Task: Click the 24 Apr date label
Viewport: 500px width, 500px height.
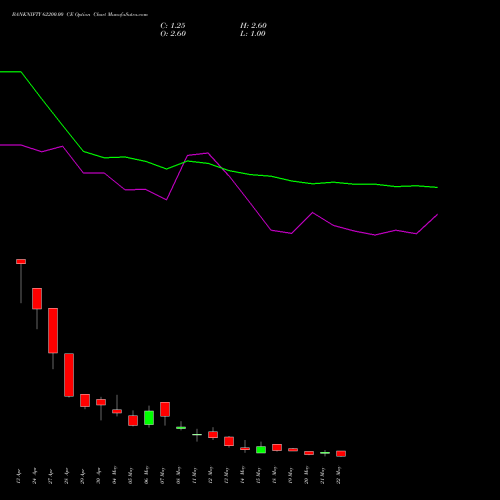Action: point(35,476)
